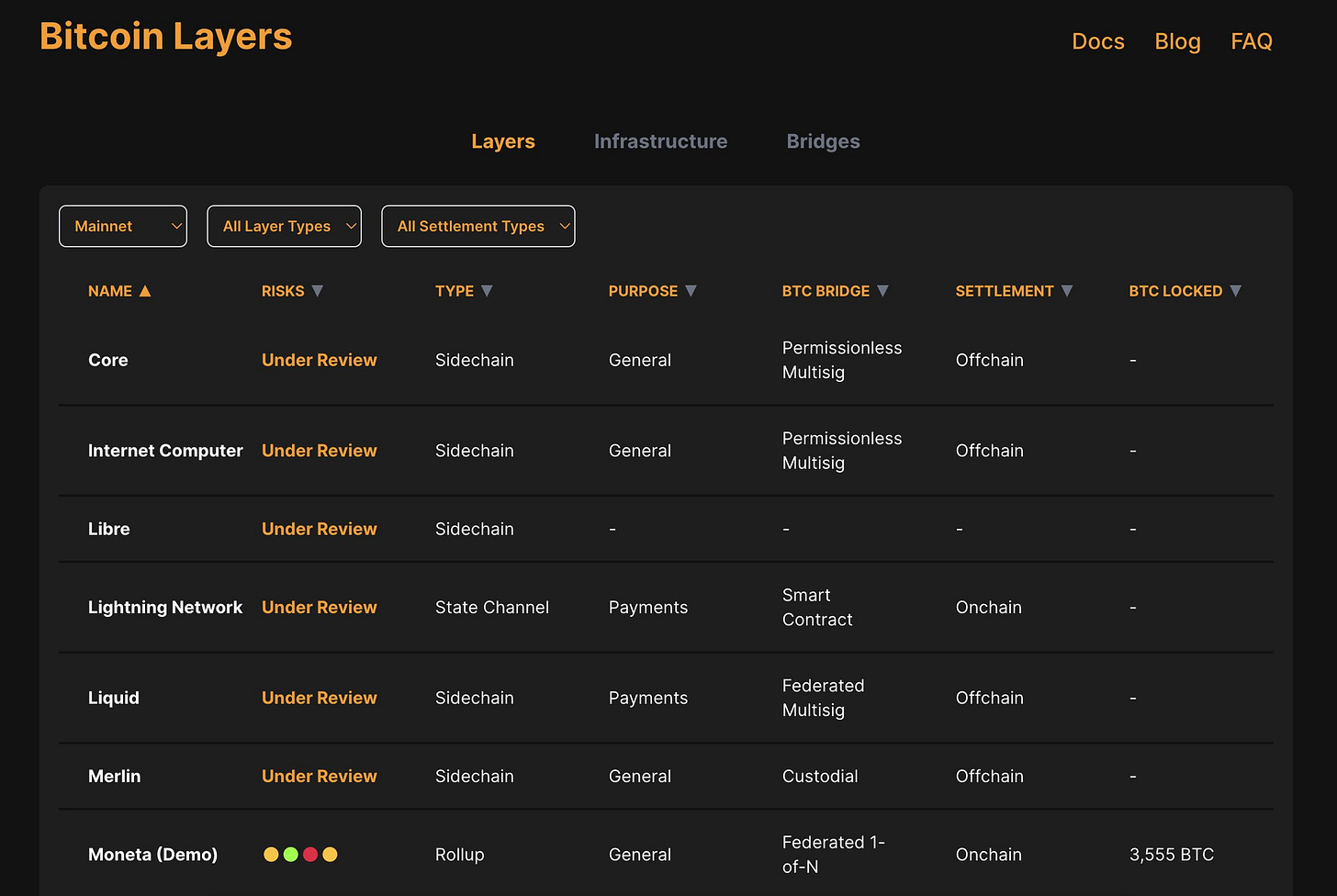This screenshot has height=896, width=1337.
Task: Select General purpose in Internet Computer row
Action: click(x=640, y=451)
